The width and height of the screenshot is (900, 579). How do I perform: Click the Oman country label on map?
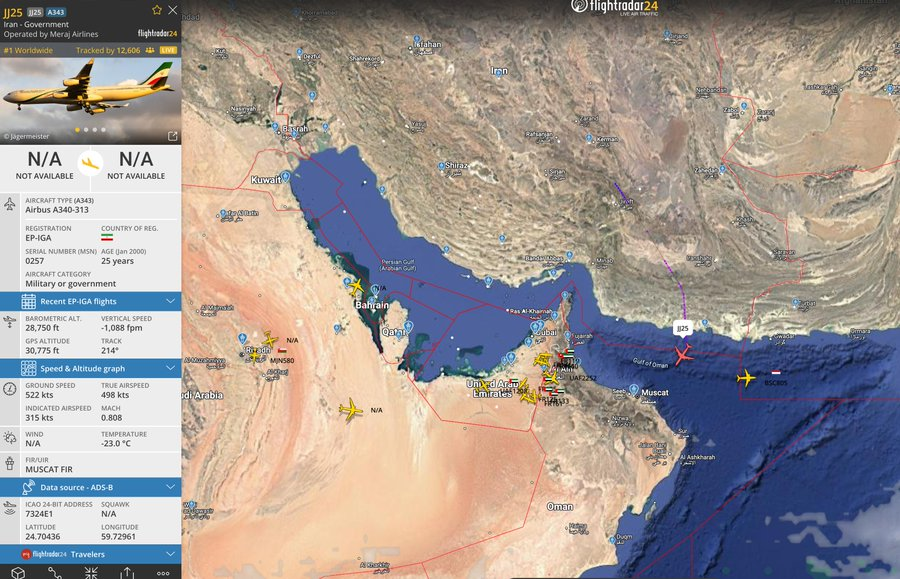point(560,507)
